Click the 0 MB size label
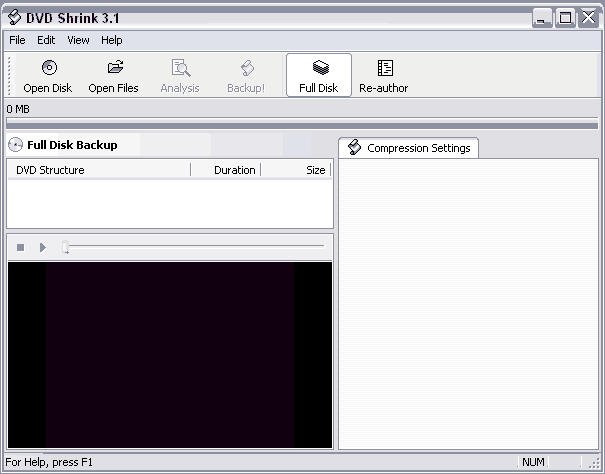605x474 pixels. click(18, 109)
